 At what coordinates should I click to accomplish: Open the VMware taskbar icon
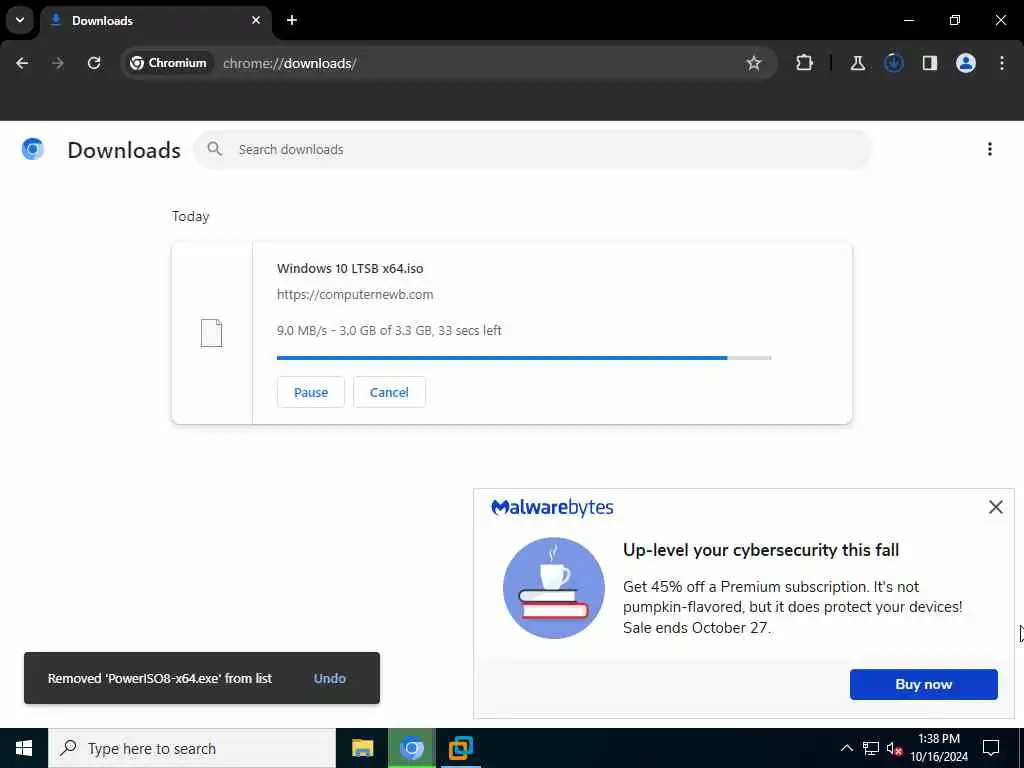coord(460,748)
